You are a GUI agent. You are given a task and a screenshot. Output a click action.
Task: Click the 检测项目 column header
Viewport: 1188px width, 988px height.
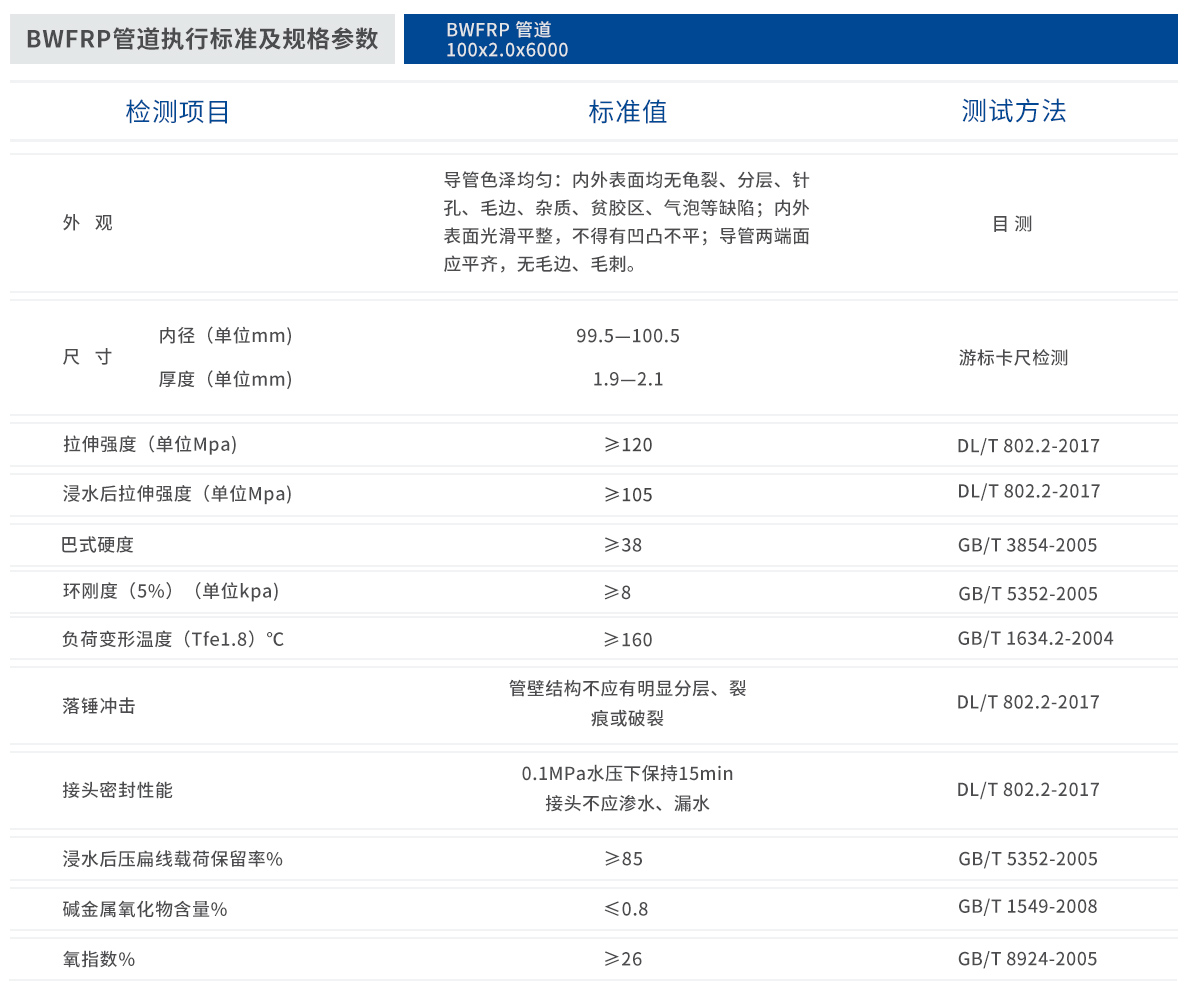click(178, 111)
